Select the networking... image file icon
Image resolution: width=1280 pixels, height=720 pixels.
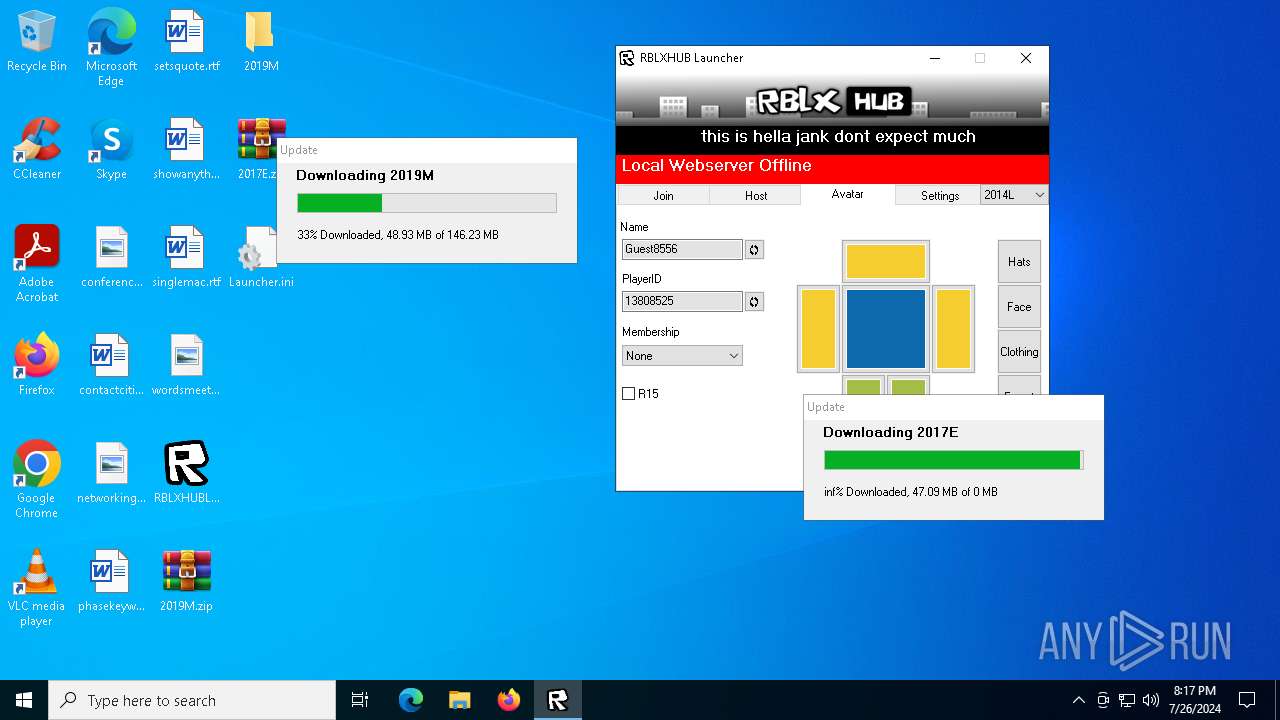tap(111, 474)
